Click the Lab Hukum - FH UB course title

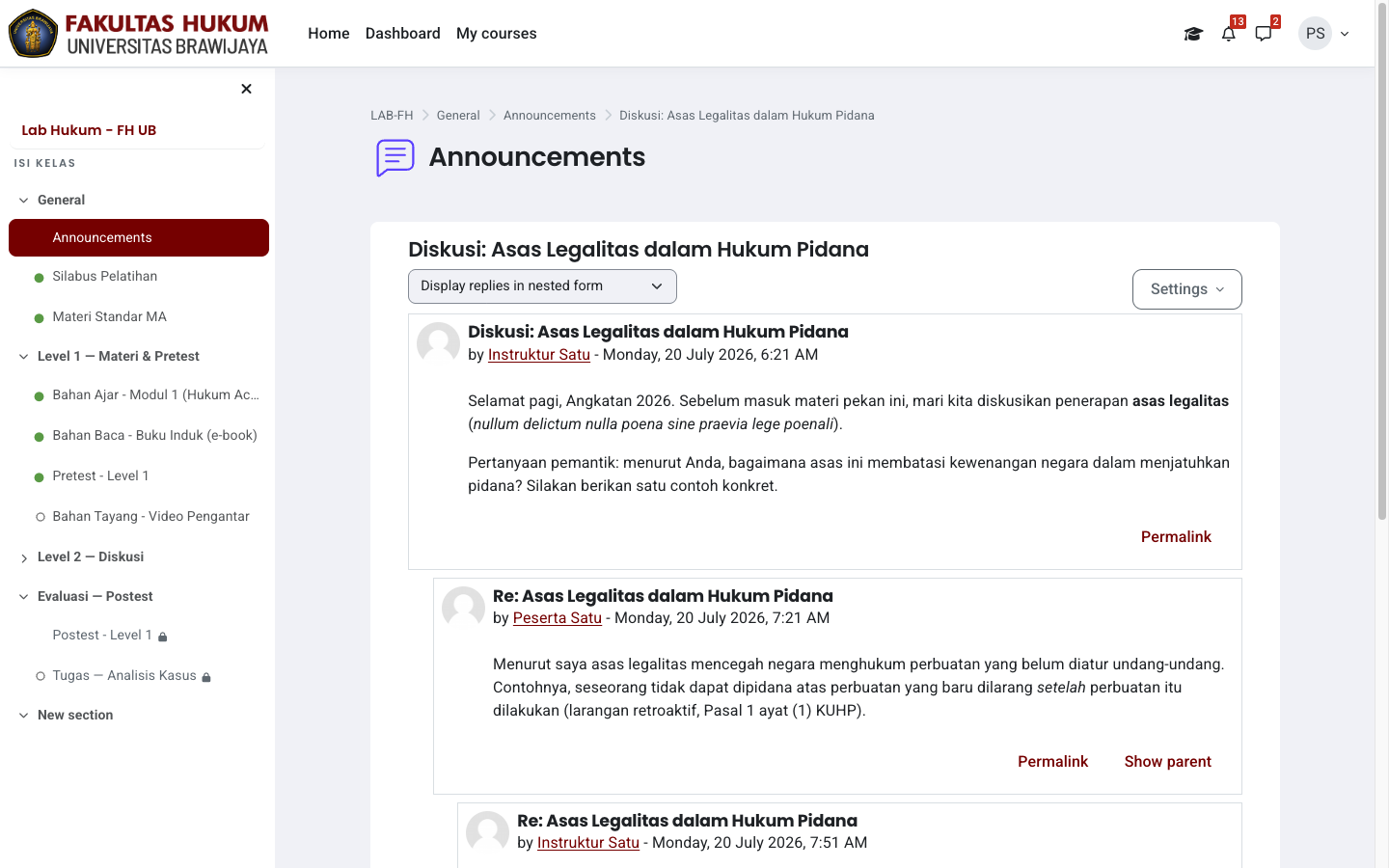coord(89,130)
